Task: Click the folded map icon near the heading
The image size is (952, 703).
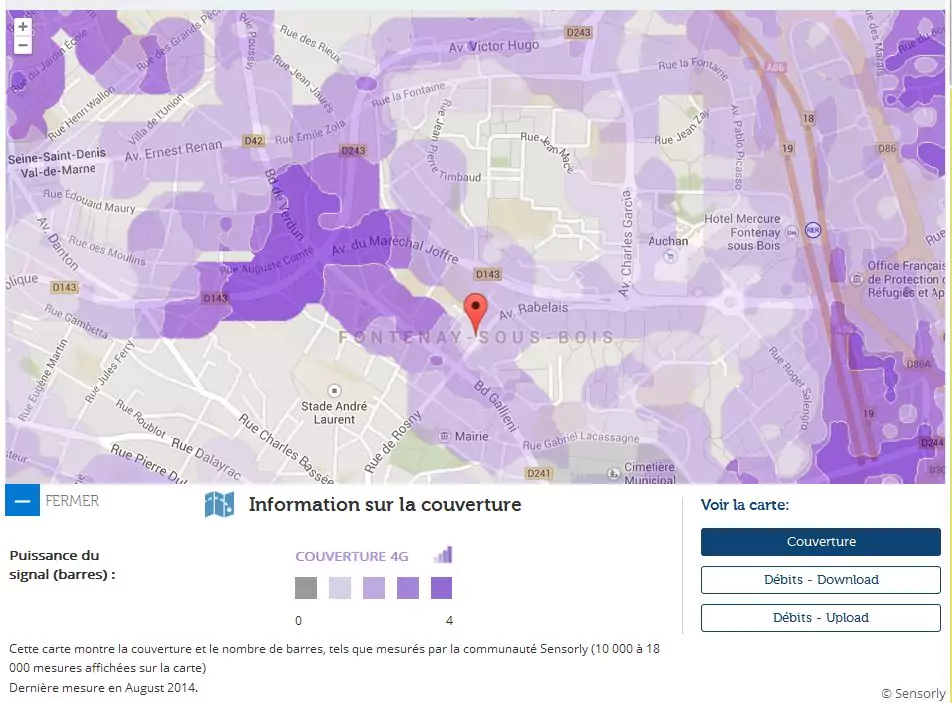Action: (219, 505)
